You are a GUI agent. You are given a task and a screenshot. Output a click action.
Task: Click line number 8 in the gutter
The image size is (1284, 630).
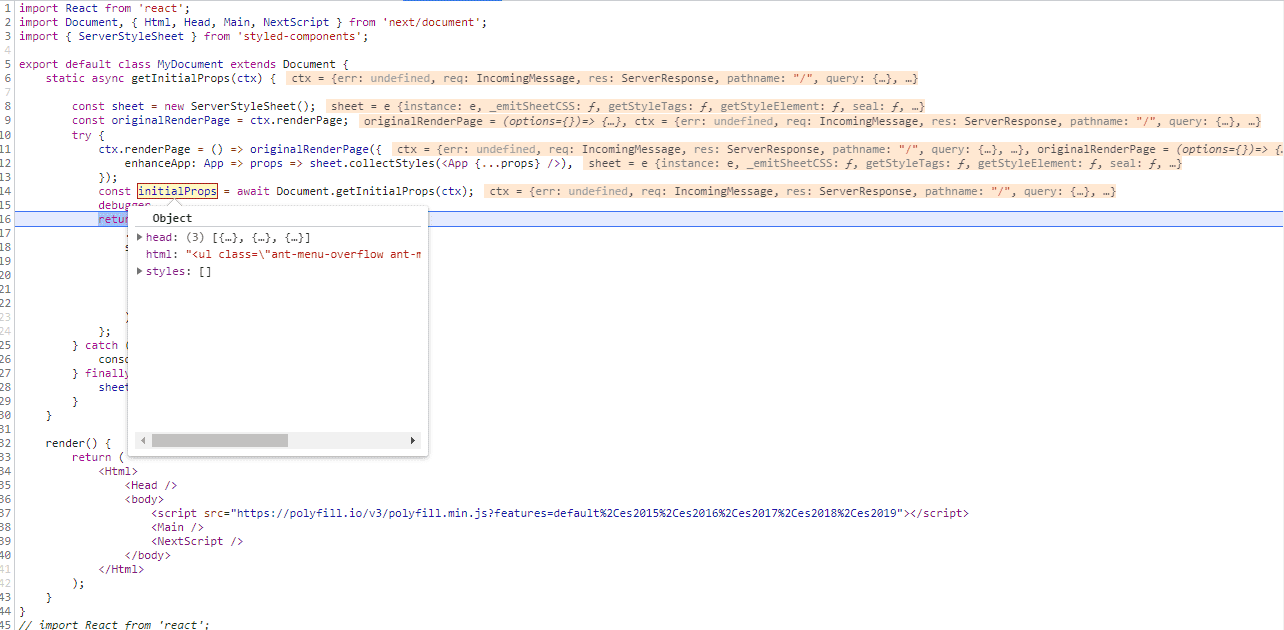(7, 106)
